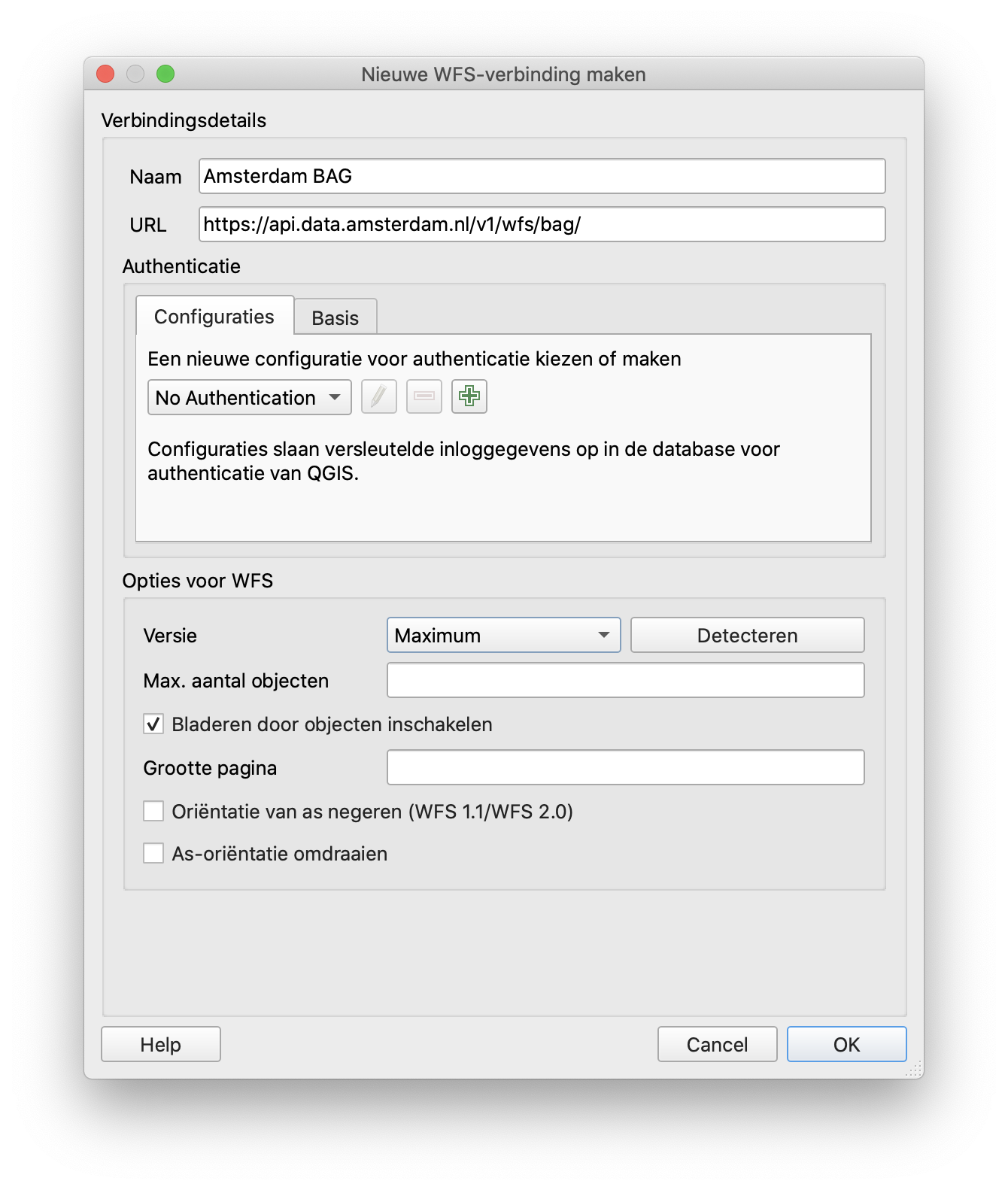
Task: Click the Cancel button
Action: 717,1044
